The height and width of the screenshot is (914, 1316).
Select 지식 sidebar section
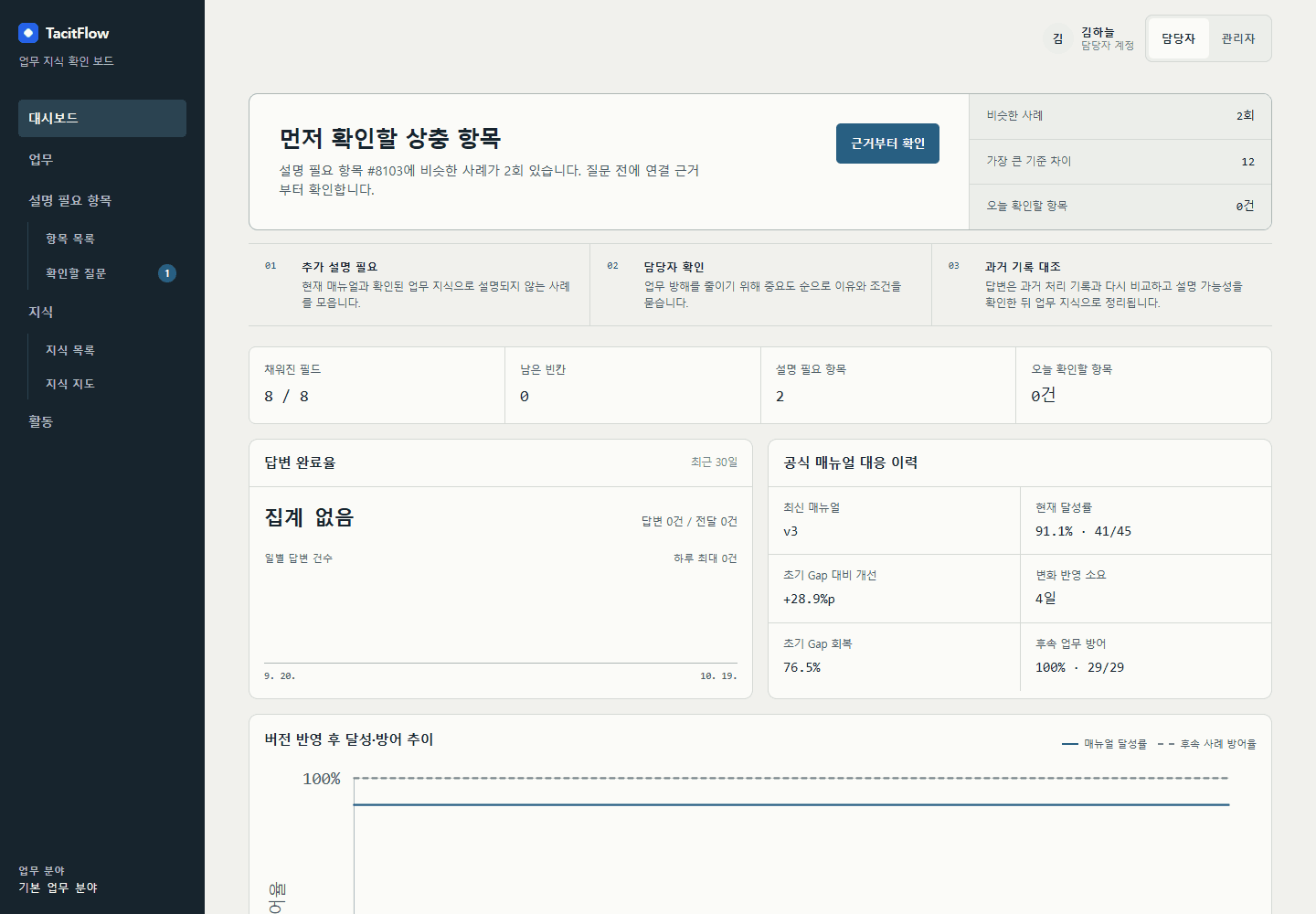(x=102, y=312)
